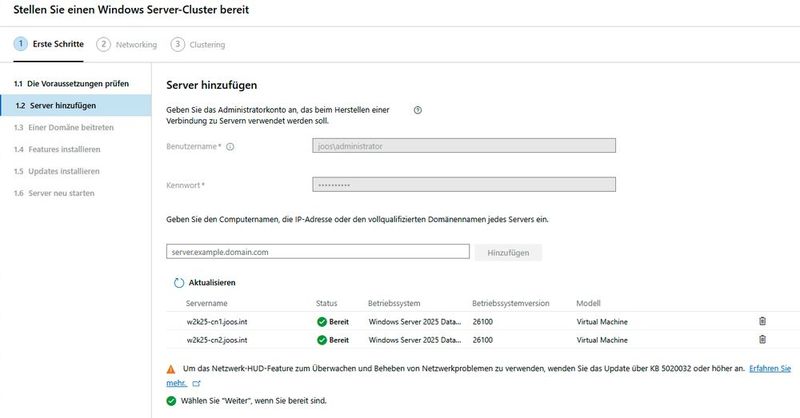Click green Bereit status icon for w2k25-cn1
This screenshot has height=418, width=800.
[322, 322]
